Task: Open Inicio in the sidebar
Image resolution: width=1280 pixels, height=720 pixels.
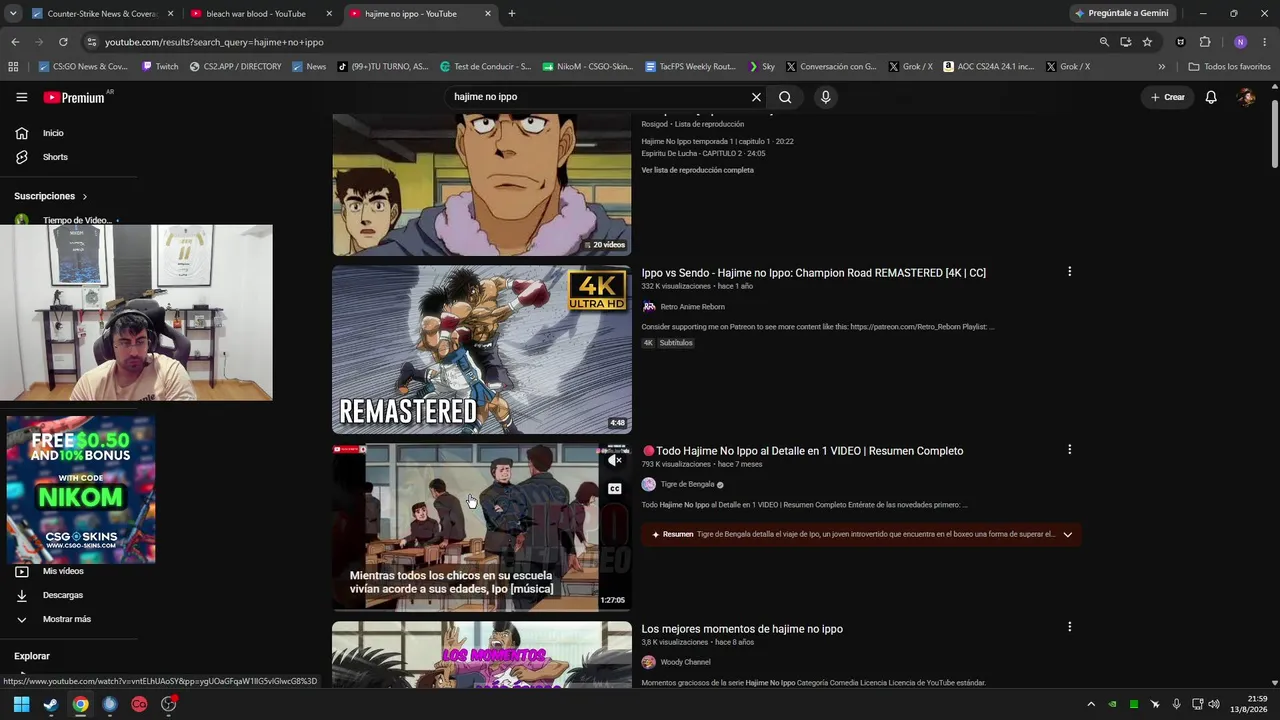Action: pyautogui.click(x=53, y=133)
